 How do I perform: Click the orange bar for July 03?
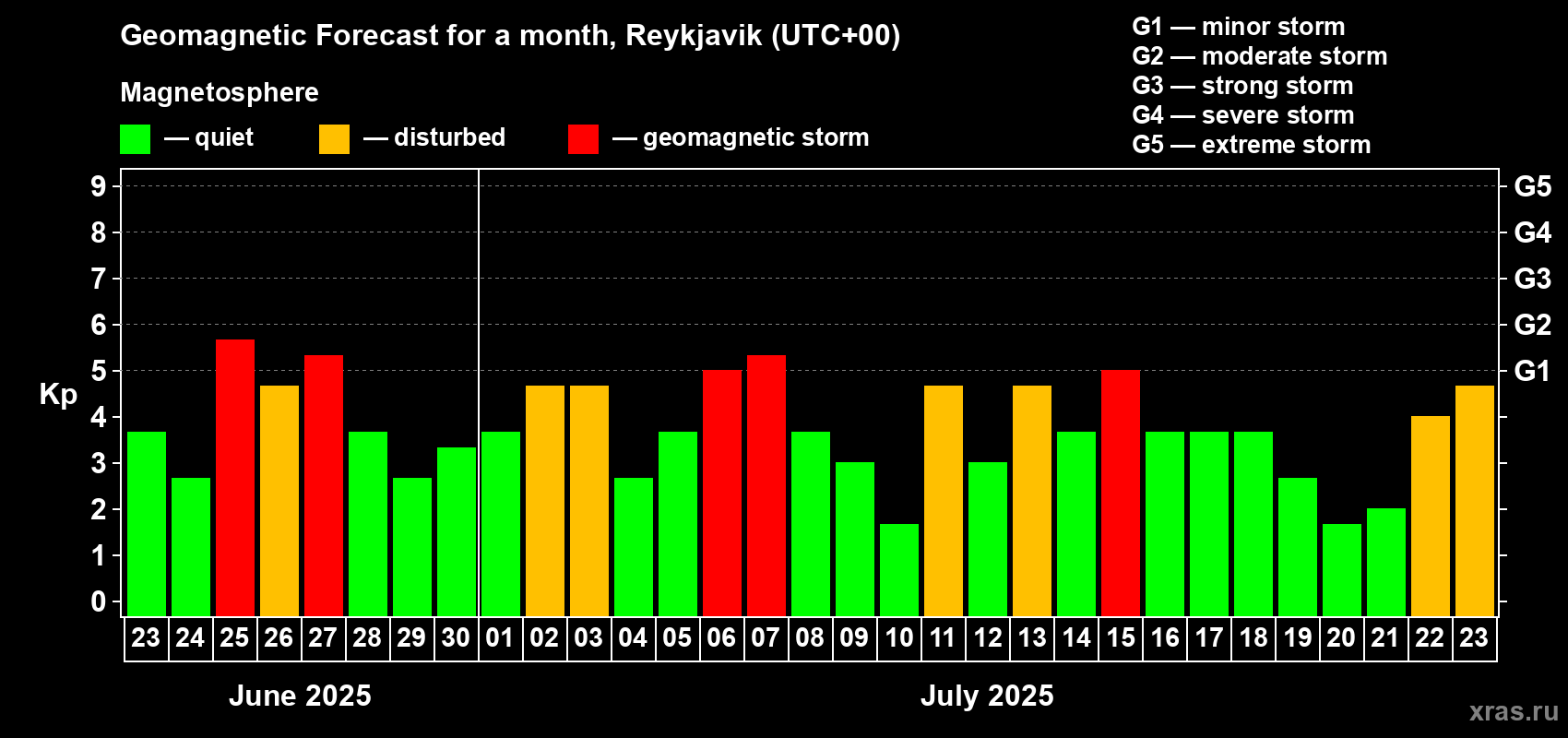[x=589, y=501]
